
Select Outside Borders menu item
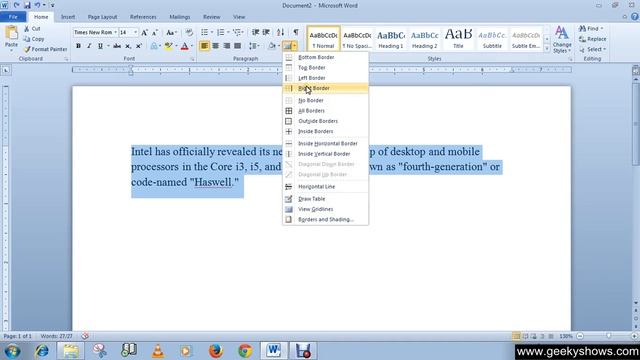click(325, 121)
